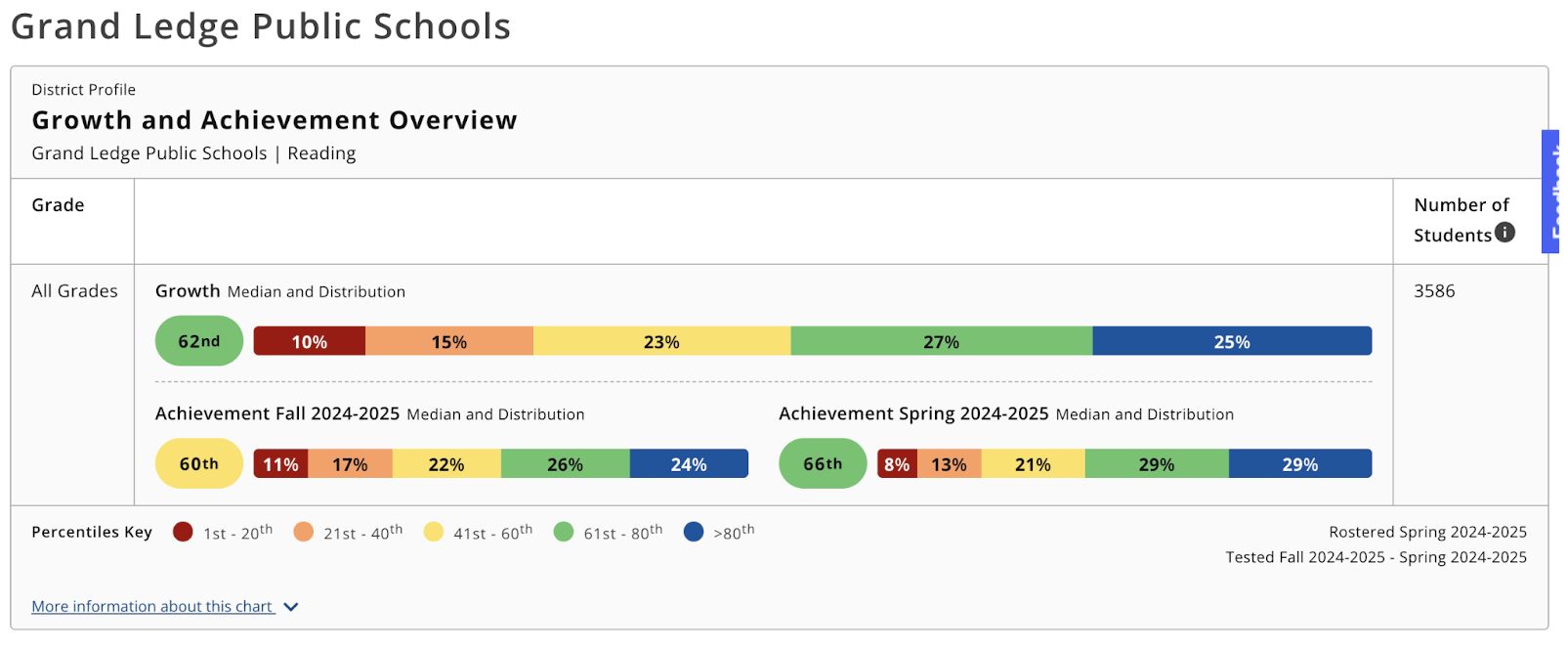
Task: Click the 29% blue spring achievement segment
Action: 1300,463
